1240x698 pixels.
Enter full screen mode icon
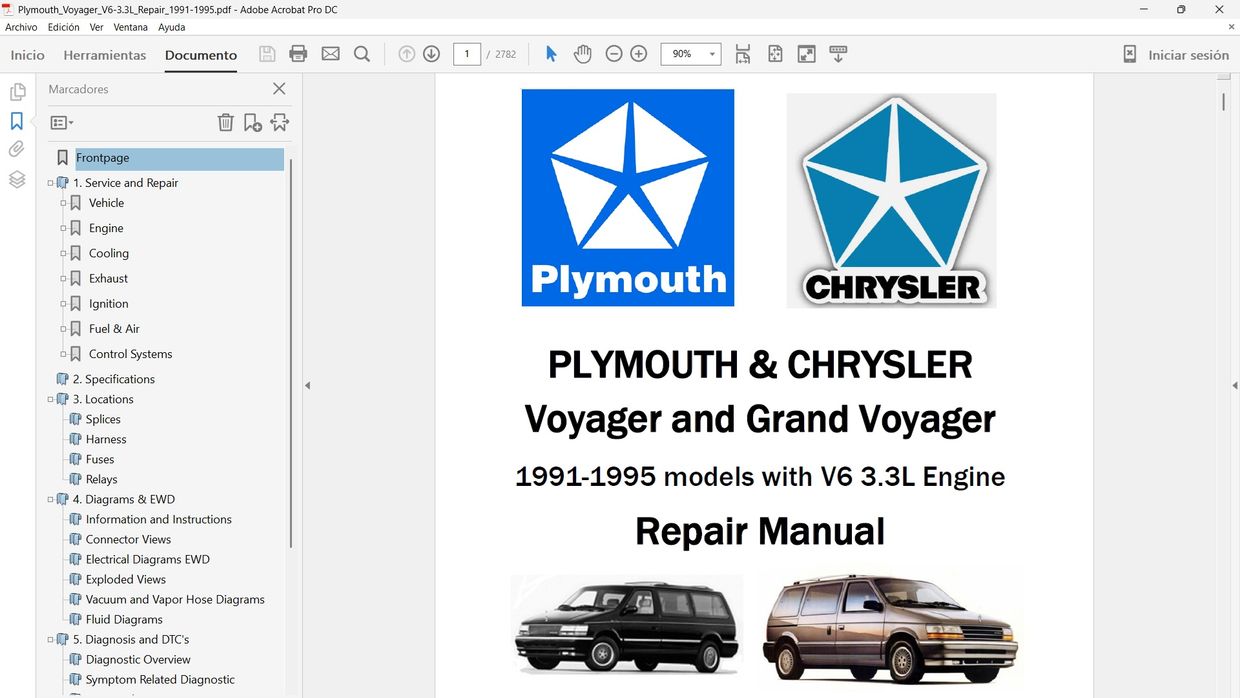(x=806, y=54)
